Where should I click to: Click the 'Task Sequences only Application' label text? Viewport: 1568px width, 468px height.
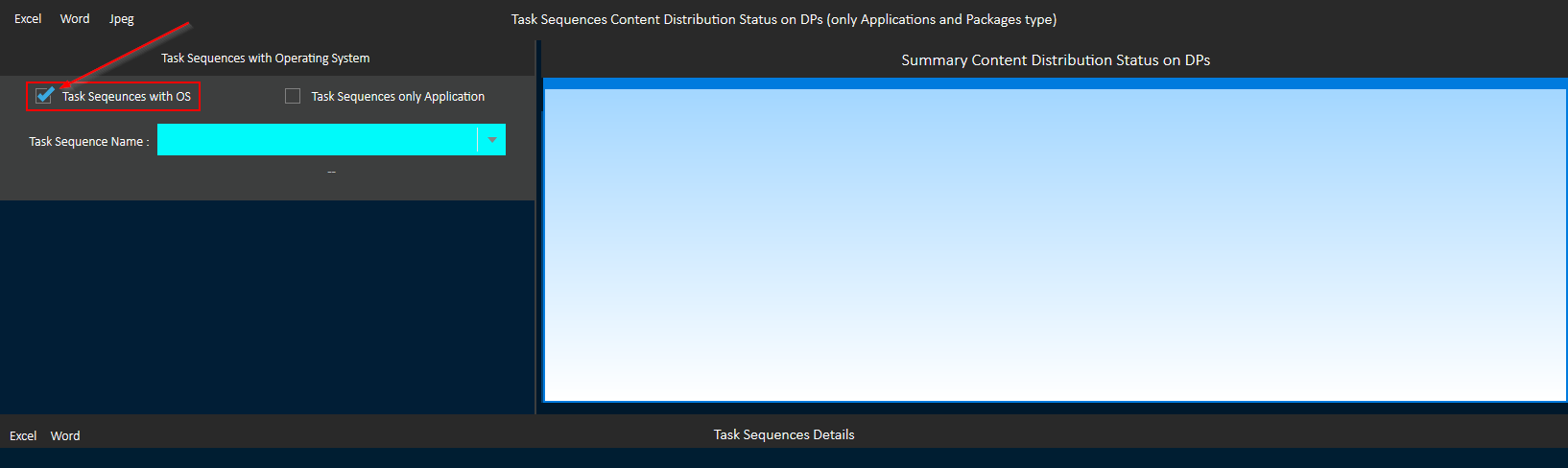click(397, 97)
